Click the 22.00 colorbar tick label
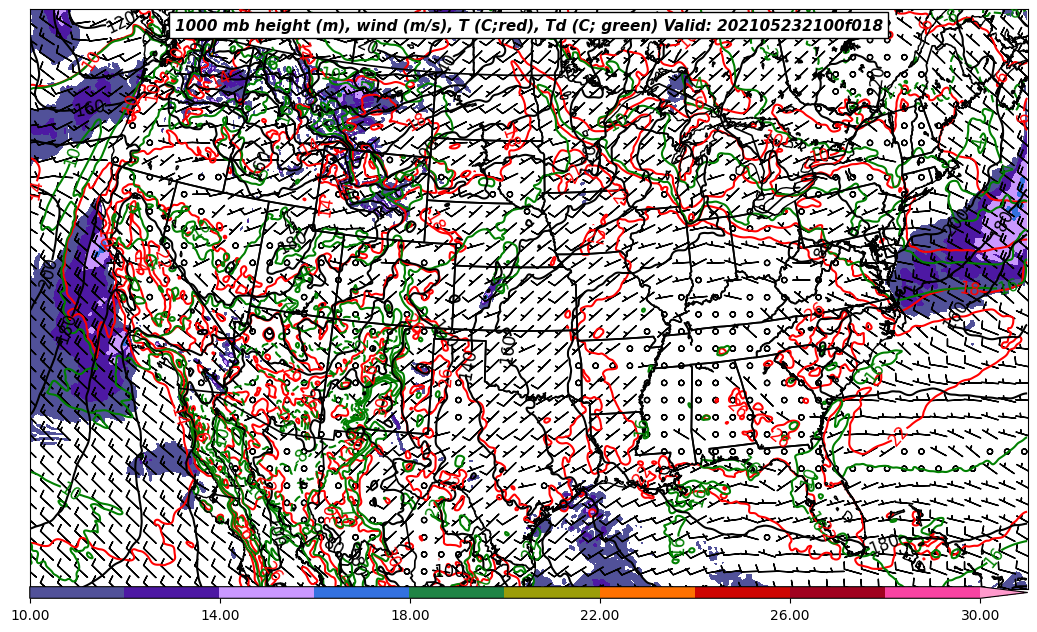The height and width of the screenshot is (632, 1037). tap(600, 615)
